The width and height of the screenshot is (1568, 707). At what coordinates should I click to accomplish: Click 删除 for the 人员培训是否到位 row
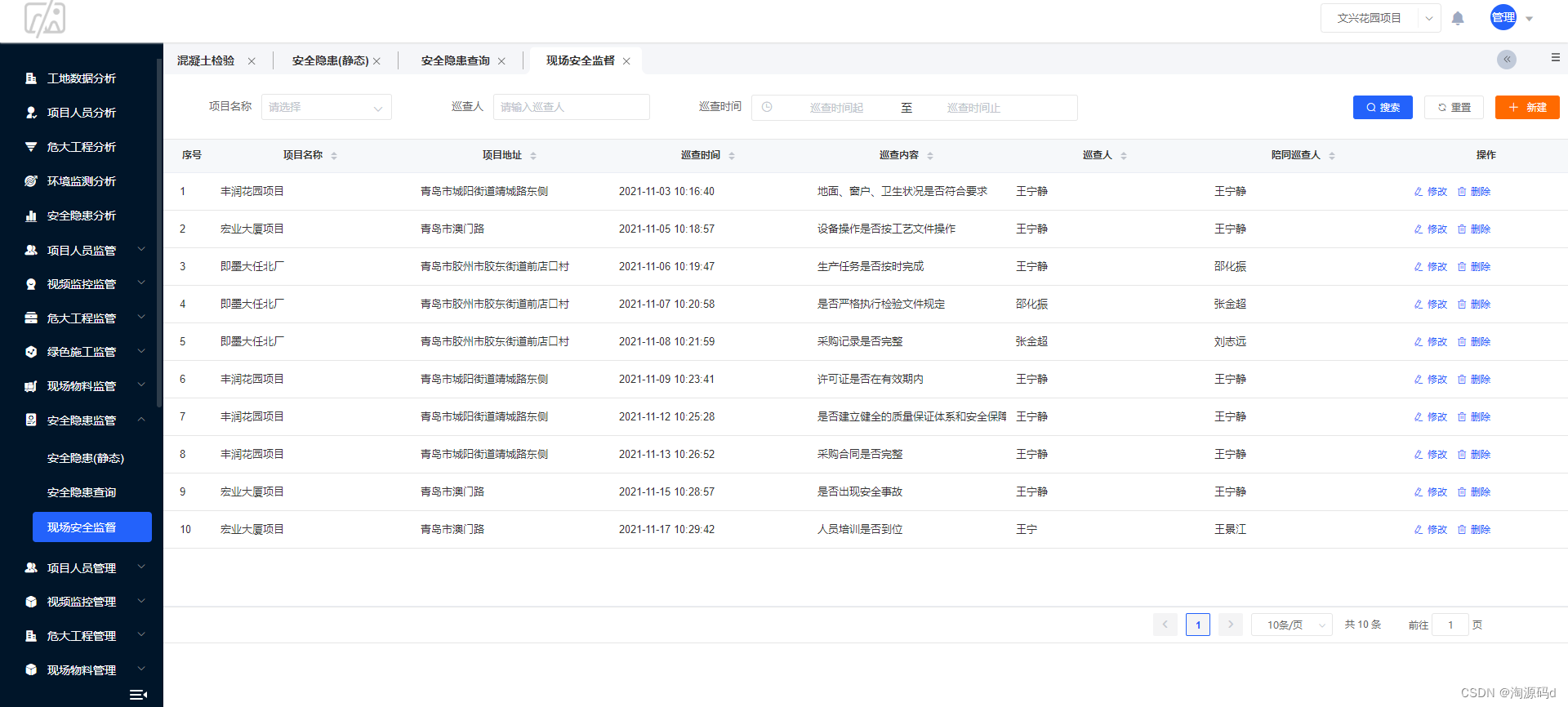point(1474,530)
